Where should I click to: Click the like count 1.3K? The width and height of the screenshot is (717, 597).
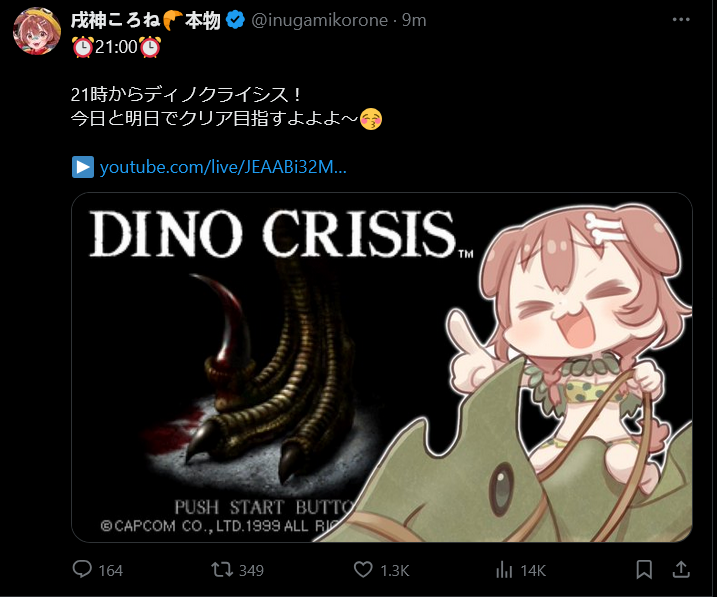pos(395,570)
